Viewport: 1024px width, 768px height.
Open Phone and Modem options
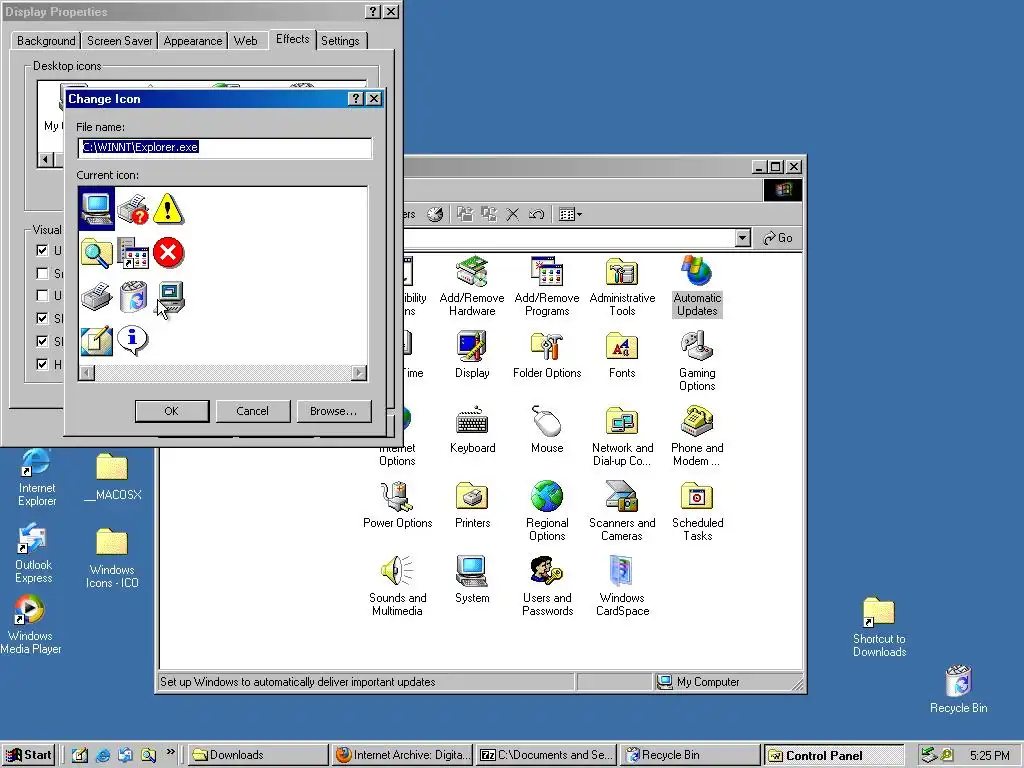tap(697, 436)
